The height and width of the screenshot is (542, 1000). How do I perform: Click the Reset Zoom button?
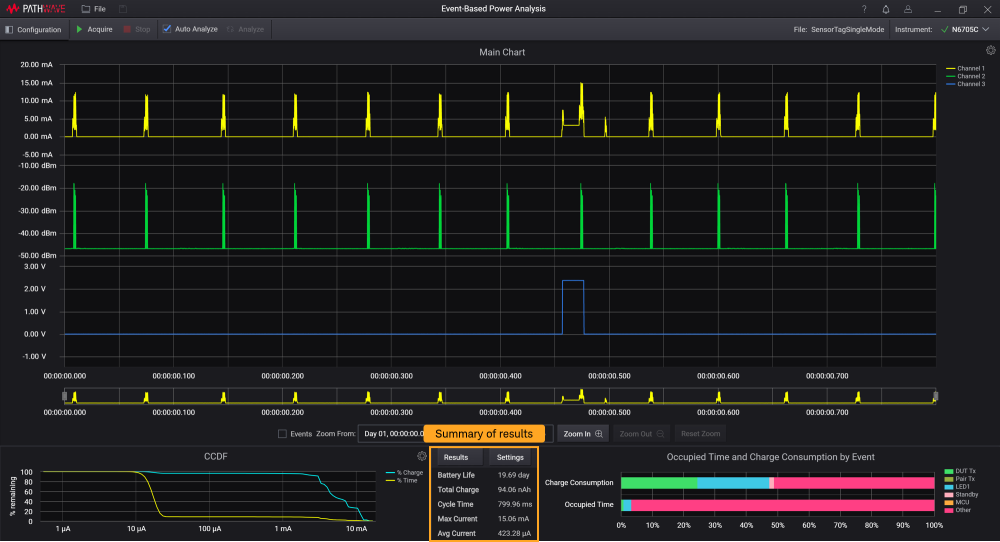703,434
